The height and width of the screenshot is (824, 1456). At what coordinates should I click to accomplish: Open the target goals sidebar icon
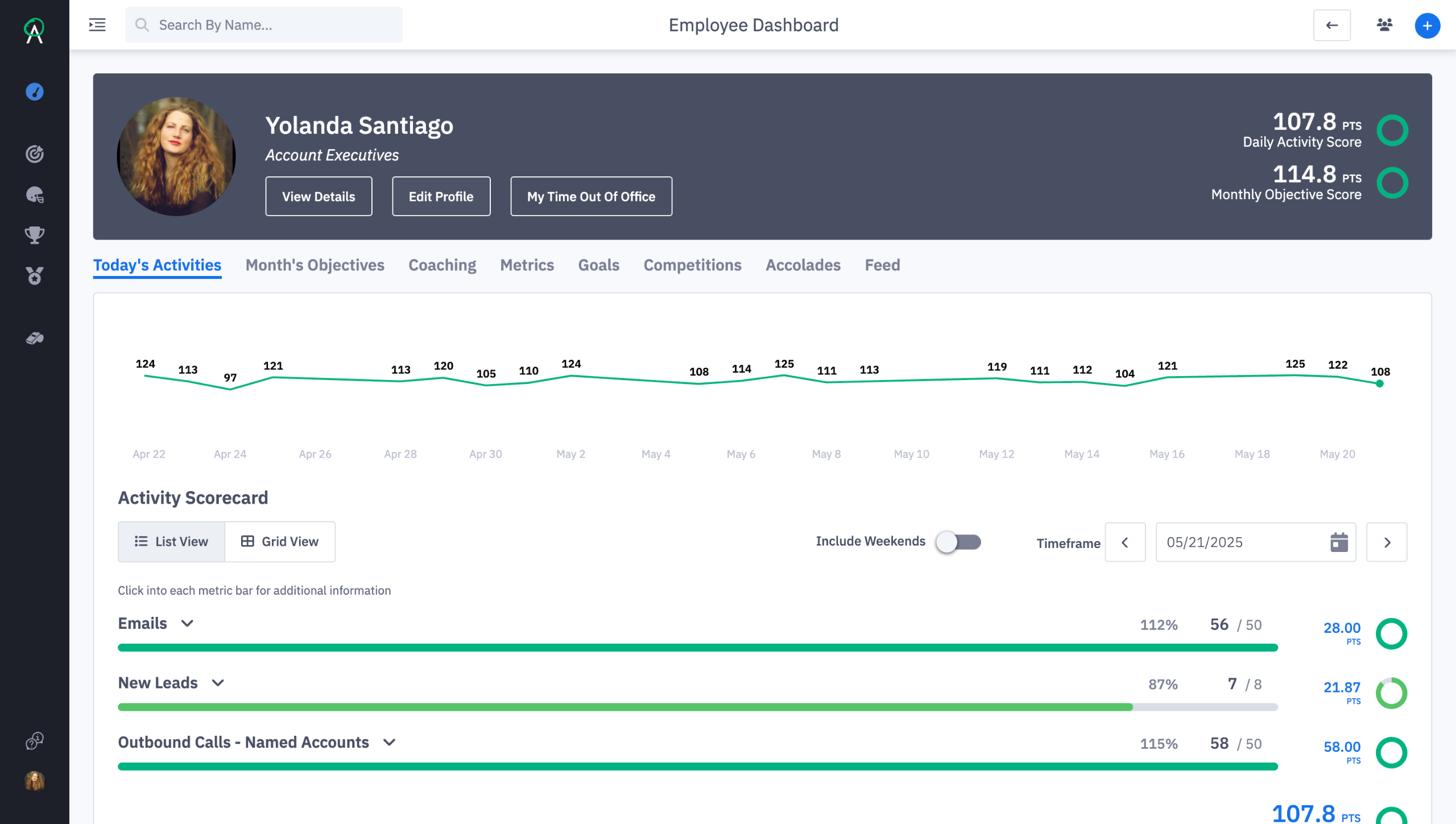(x=35, y=154)
